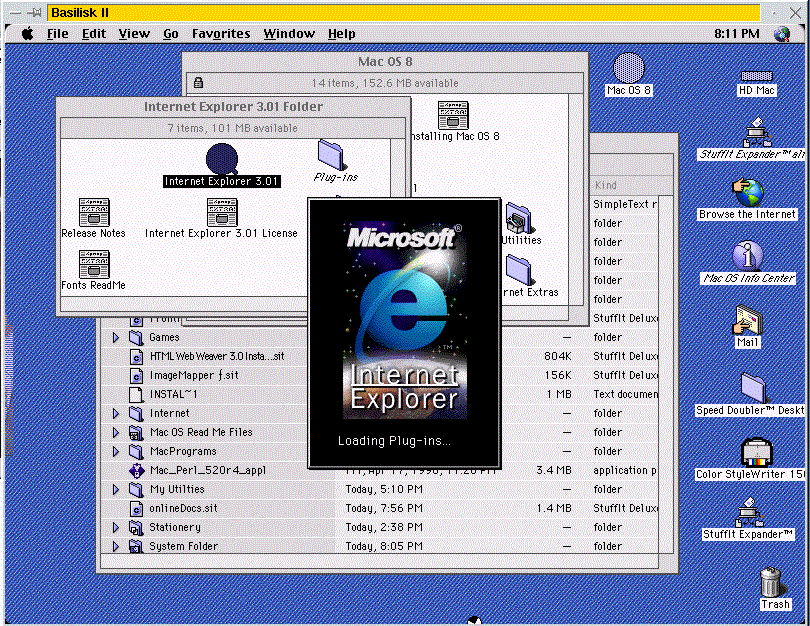Select the StuffIt Expander alias at top right
Screen dimensions: 810x626
point(756,132)
